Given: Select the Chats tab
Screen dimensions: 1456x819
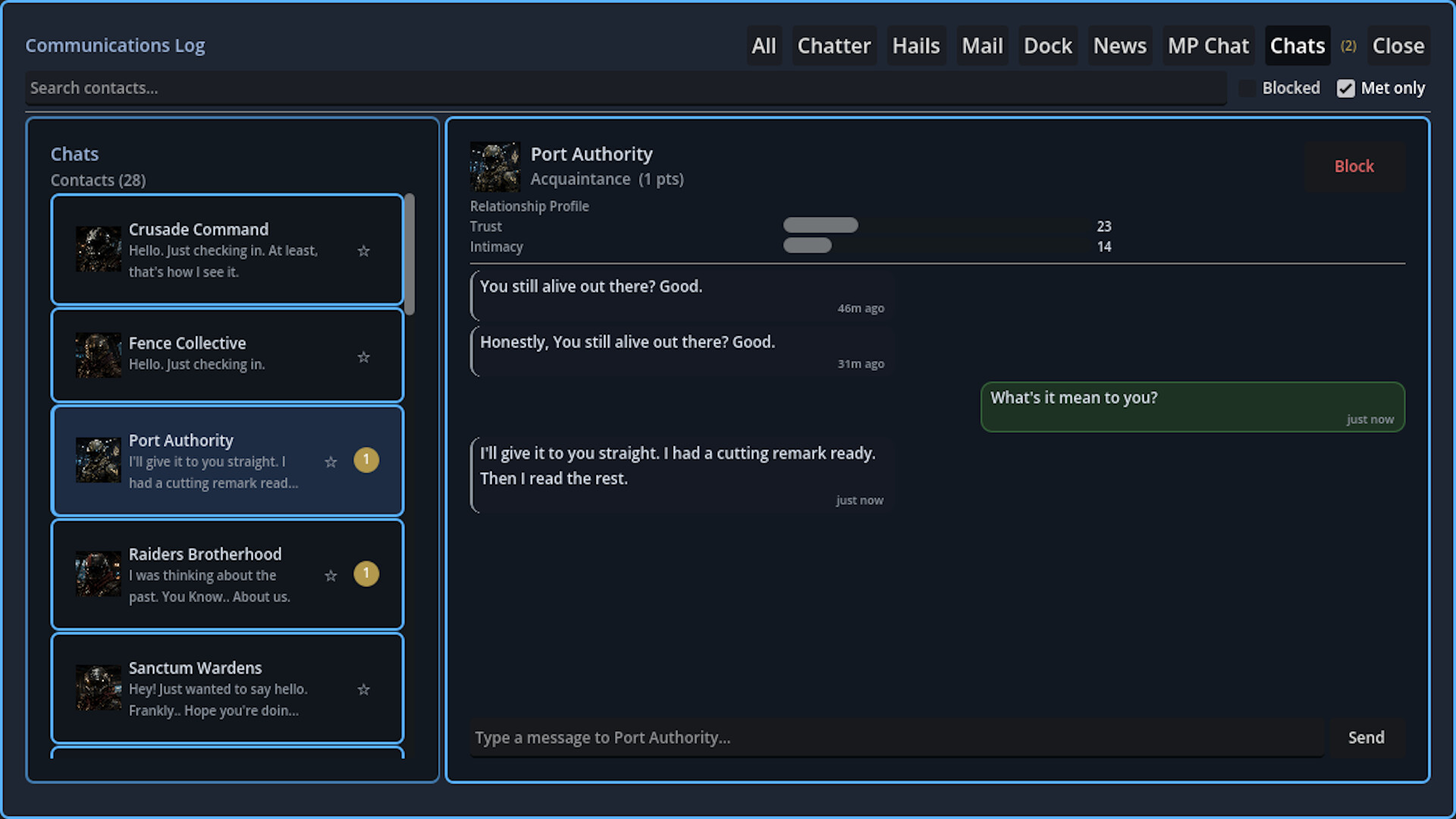Looking at the screenshot, I should [1298, 45].
